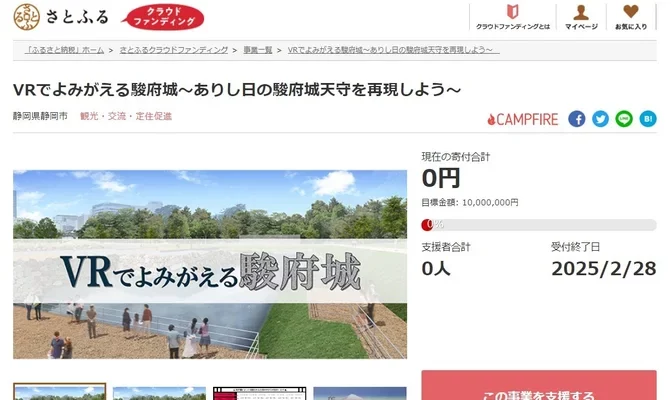
Task: Go to さとふるクラウドファンディング breadcrumb
Action: click(x=174, y=48)
